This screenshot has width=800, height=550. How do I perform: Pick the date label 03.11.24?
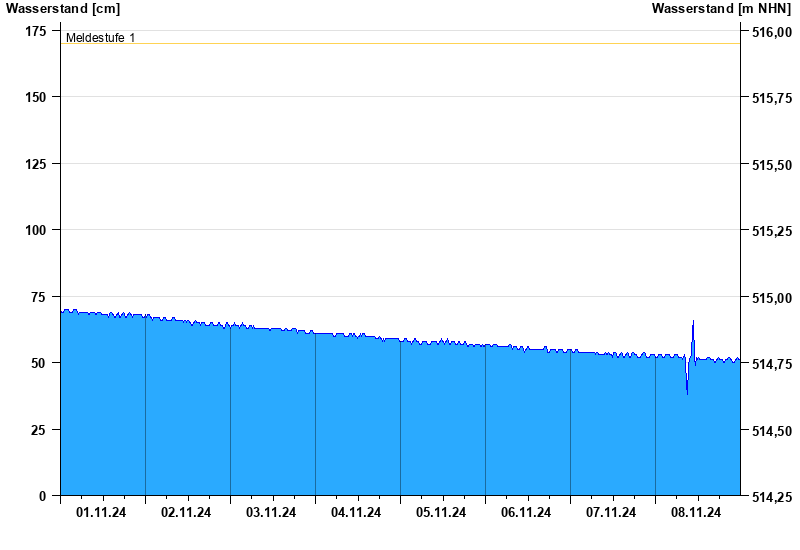pyautogui.click(x=271, y=512)
